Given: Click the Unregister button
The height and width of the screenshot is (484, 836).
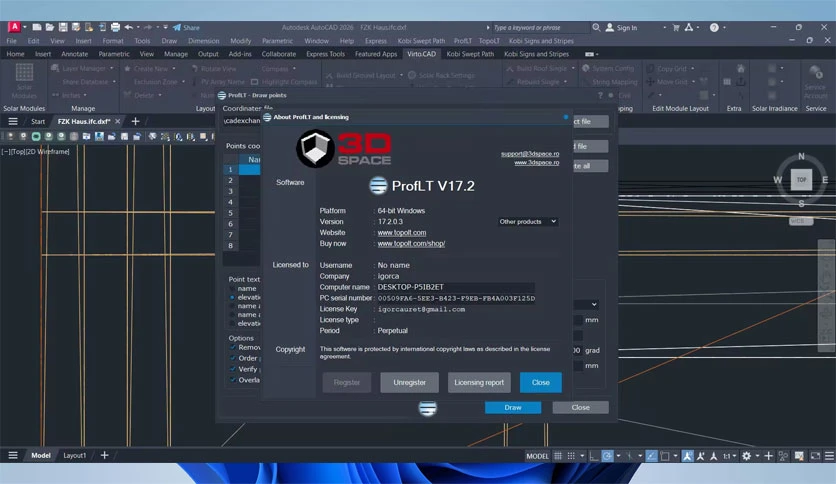Looking at the screenshot, I should [409, 382].
